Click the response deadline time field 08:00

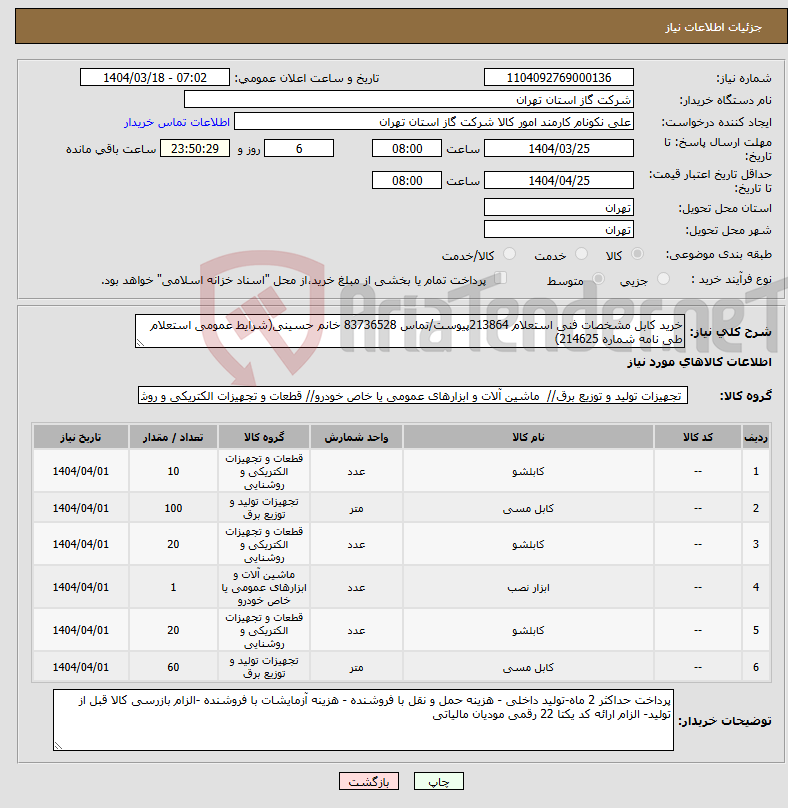[x=407, y=149]
